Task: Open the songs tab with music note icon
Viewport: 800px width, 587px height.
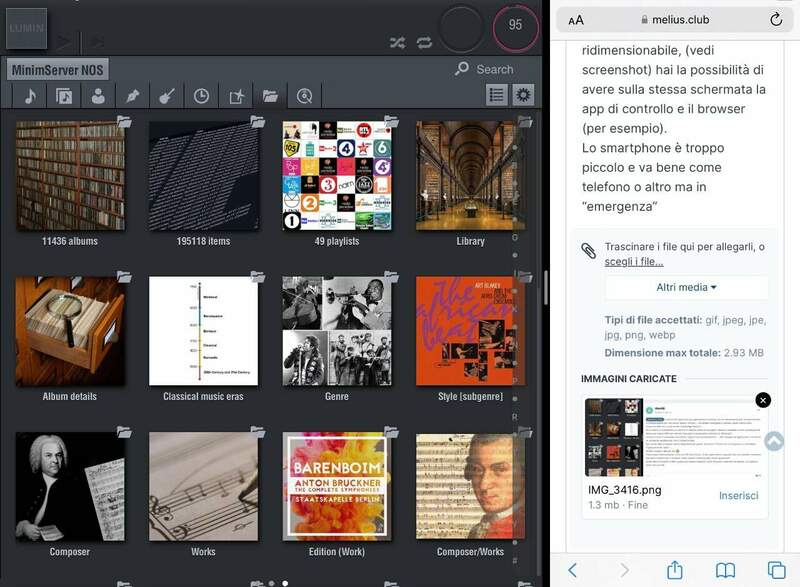Action: click(x=30, y=96)
